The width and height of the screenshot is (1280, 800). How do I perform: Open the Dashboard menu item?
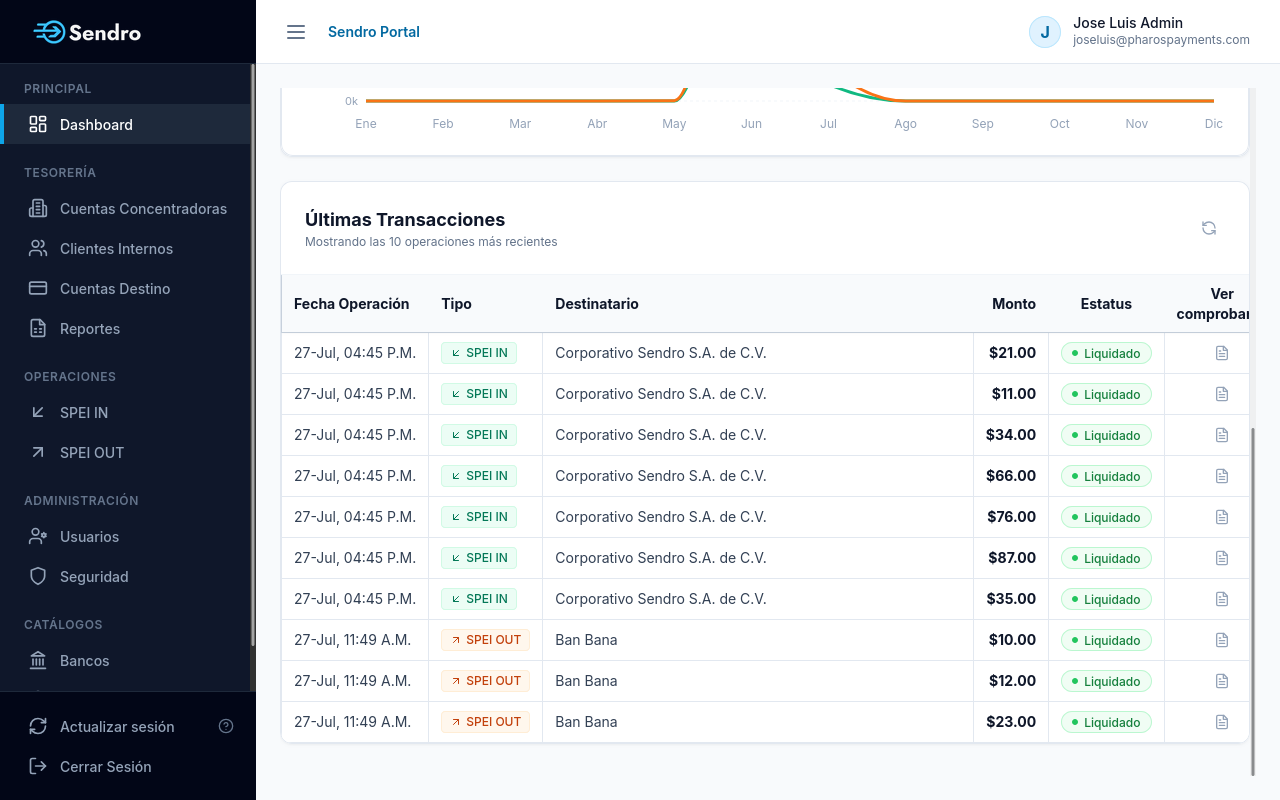pos(125,124)
